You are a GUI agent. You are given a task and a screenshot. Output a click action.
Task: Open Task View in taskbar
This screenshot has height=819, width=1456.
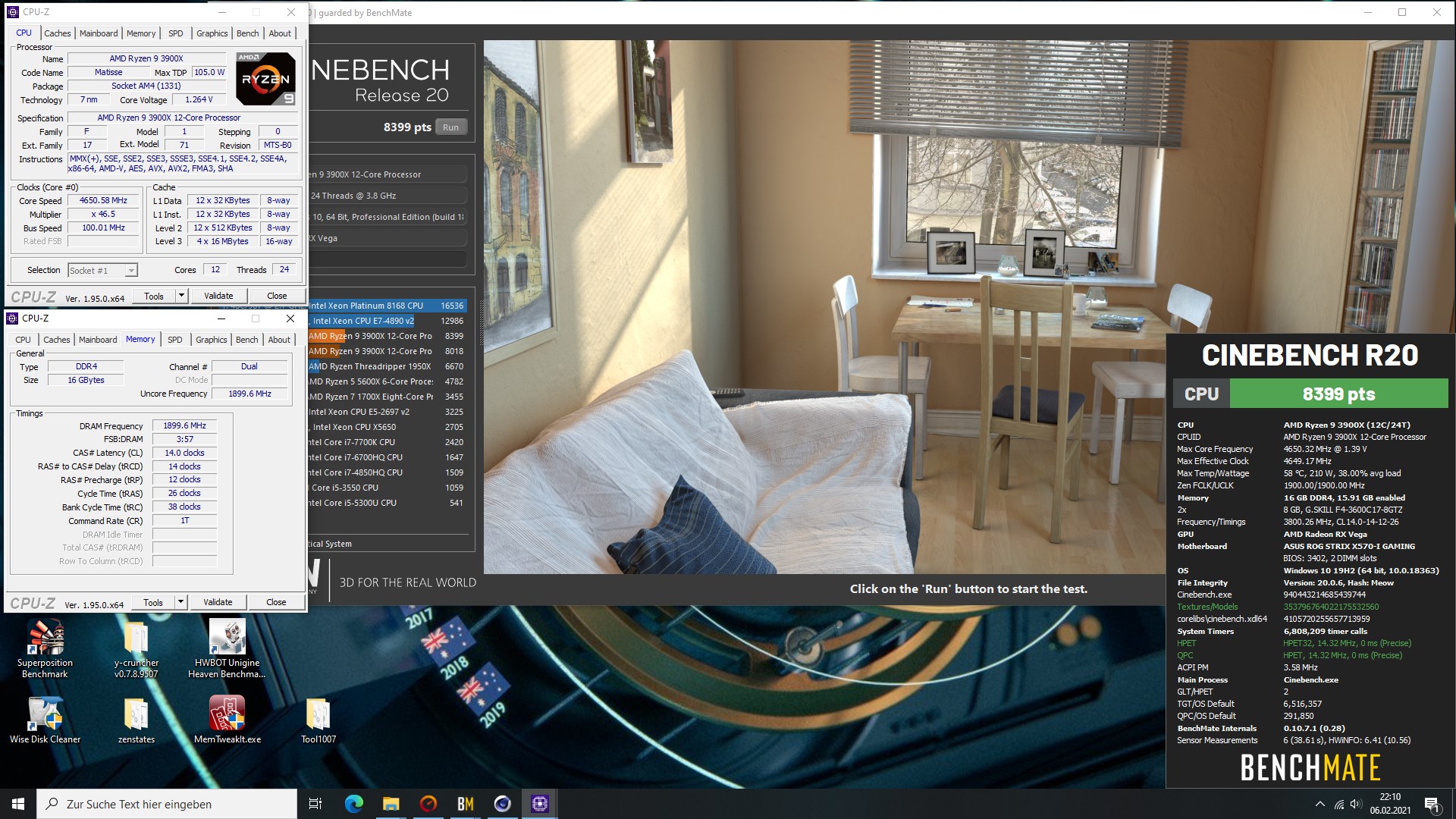coord(315,804)
